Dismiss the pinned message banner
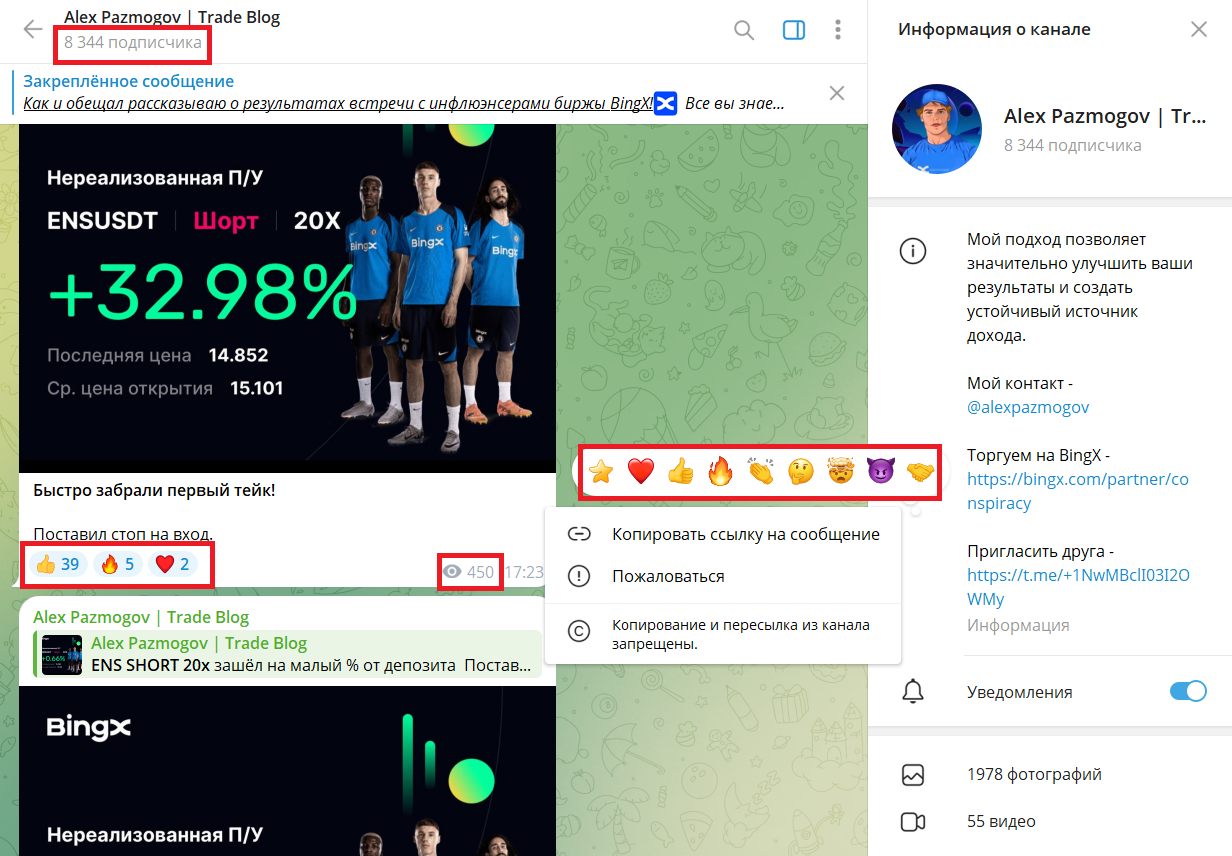The width and height of the screenshot is (1232, 856). point(837,93)
